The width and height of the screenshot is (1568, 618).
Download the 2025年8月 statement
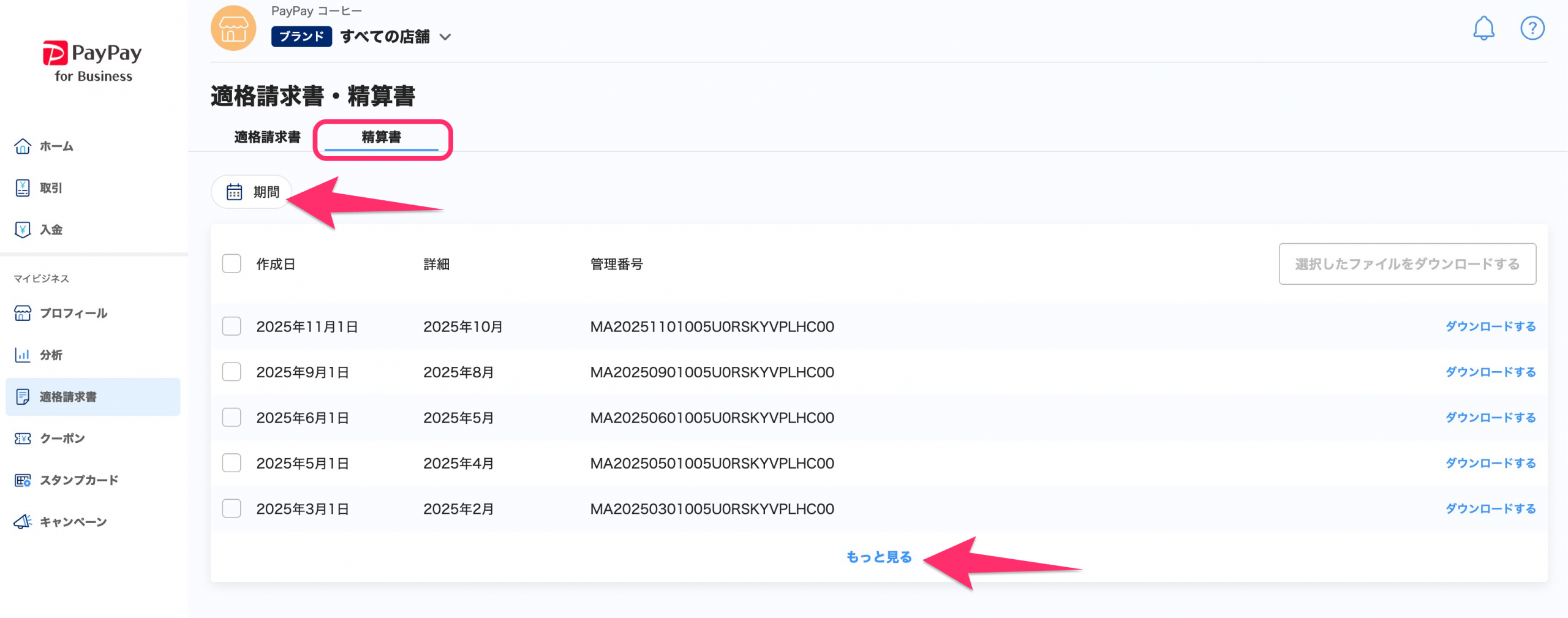(1490, 372)
